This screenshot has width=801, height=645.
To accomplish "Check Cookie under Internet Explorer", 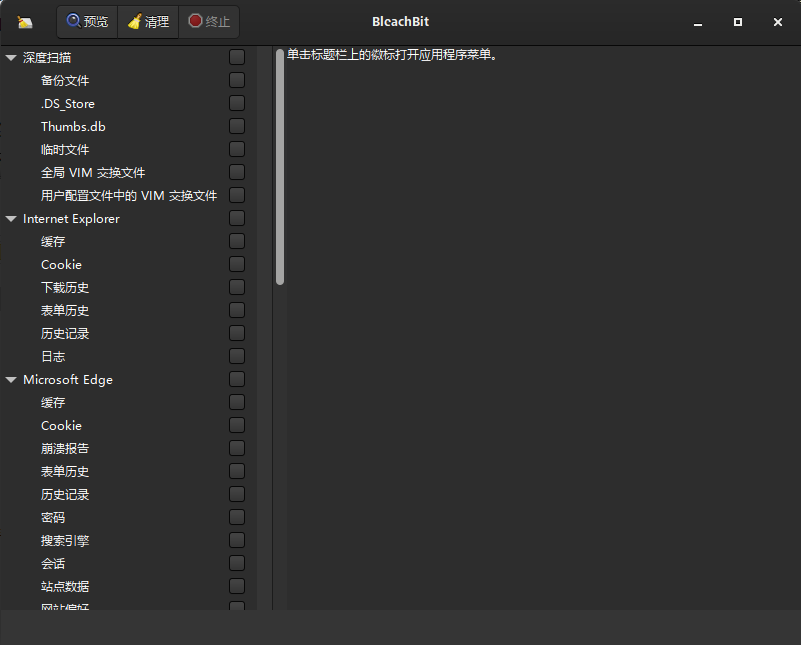I will pos(236,264).
